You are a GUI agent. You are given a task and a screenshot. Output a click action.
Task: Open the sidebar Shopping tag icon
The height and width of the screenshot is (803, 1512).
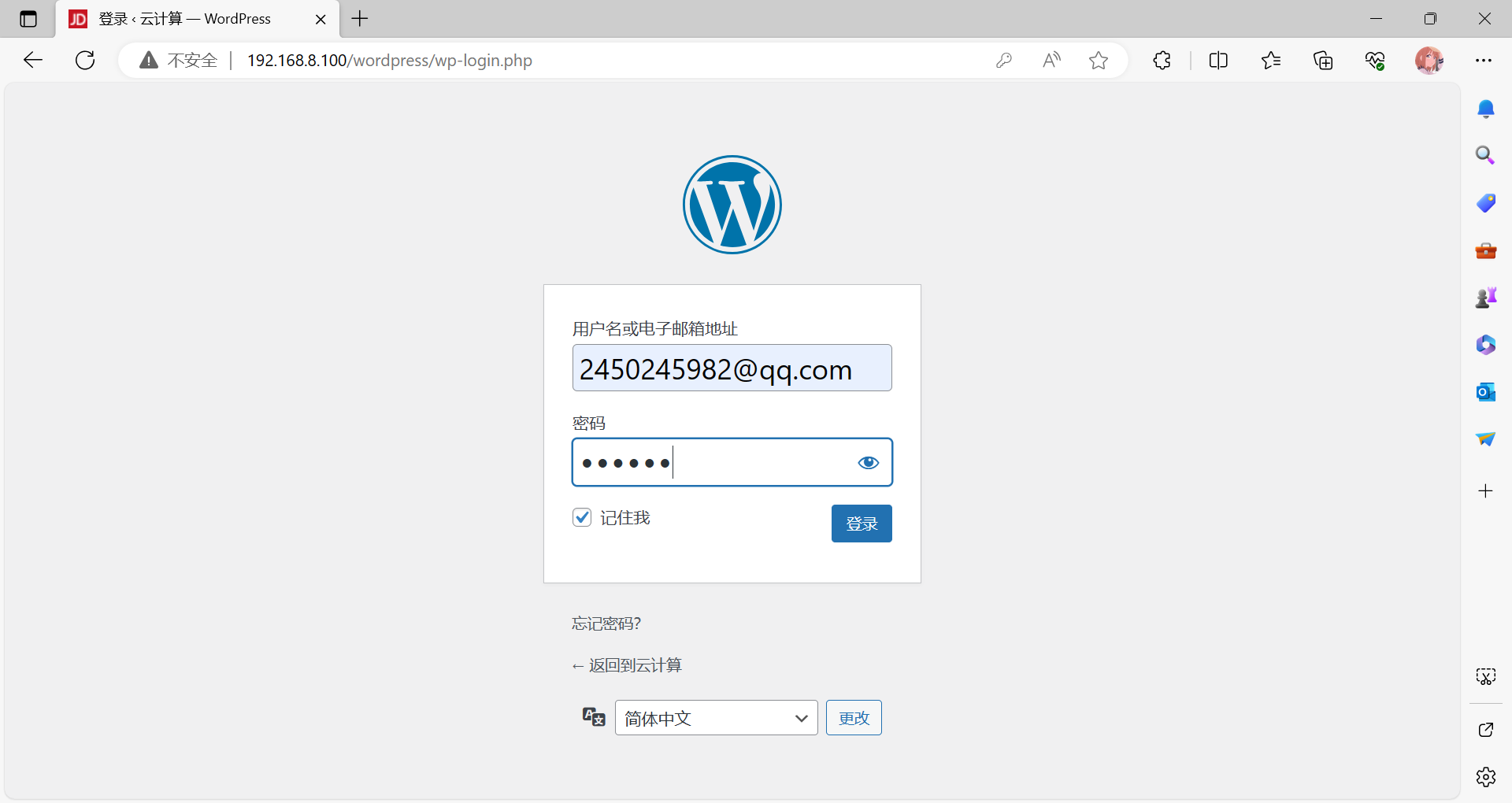click(x=1486, y=202)
